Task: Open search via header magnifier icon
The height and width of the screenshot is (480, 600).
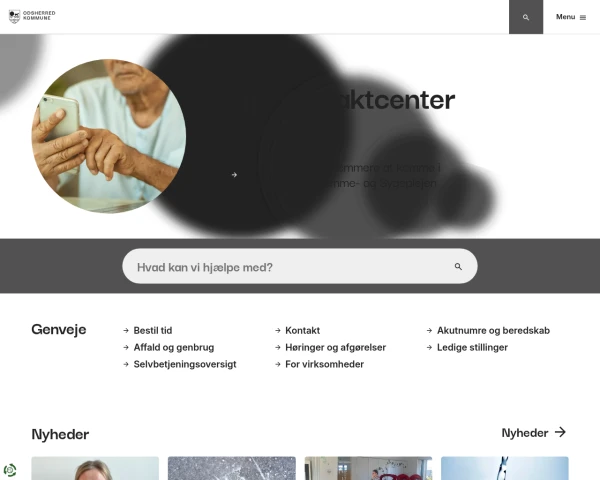Action: pos(526,17)
